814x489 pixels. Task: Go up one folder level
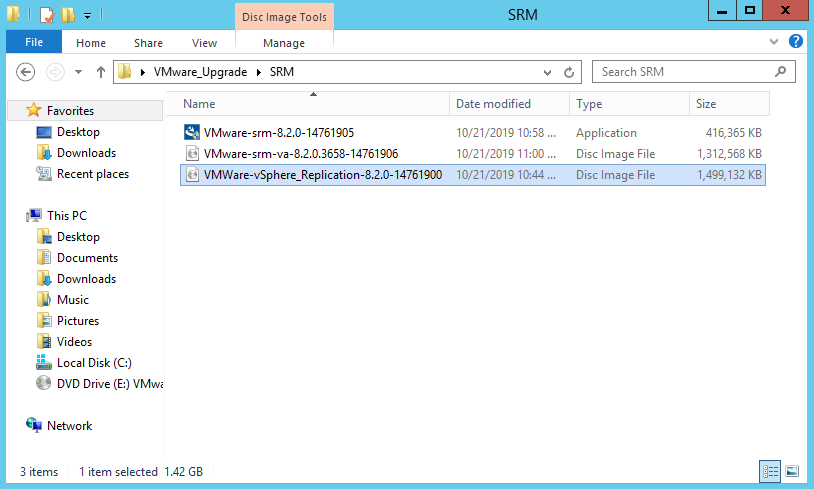[101, 72]
